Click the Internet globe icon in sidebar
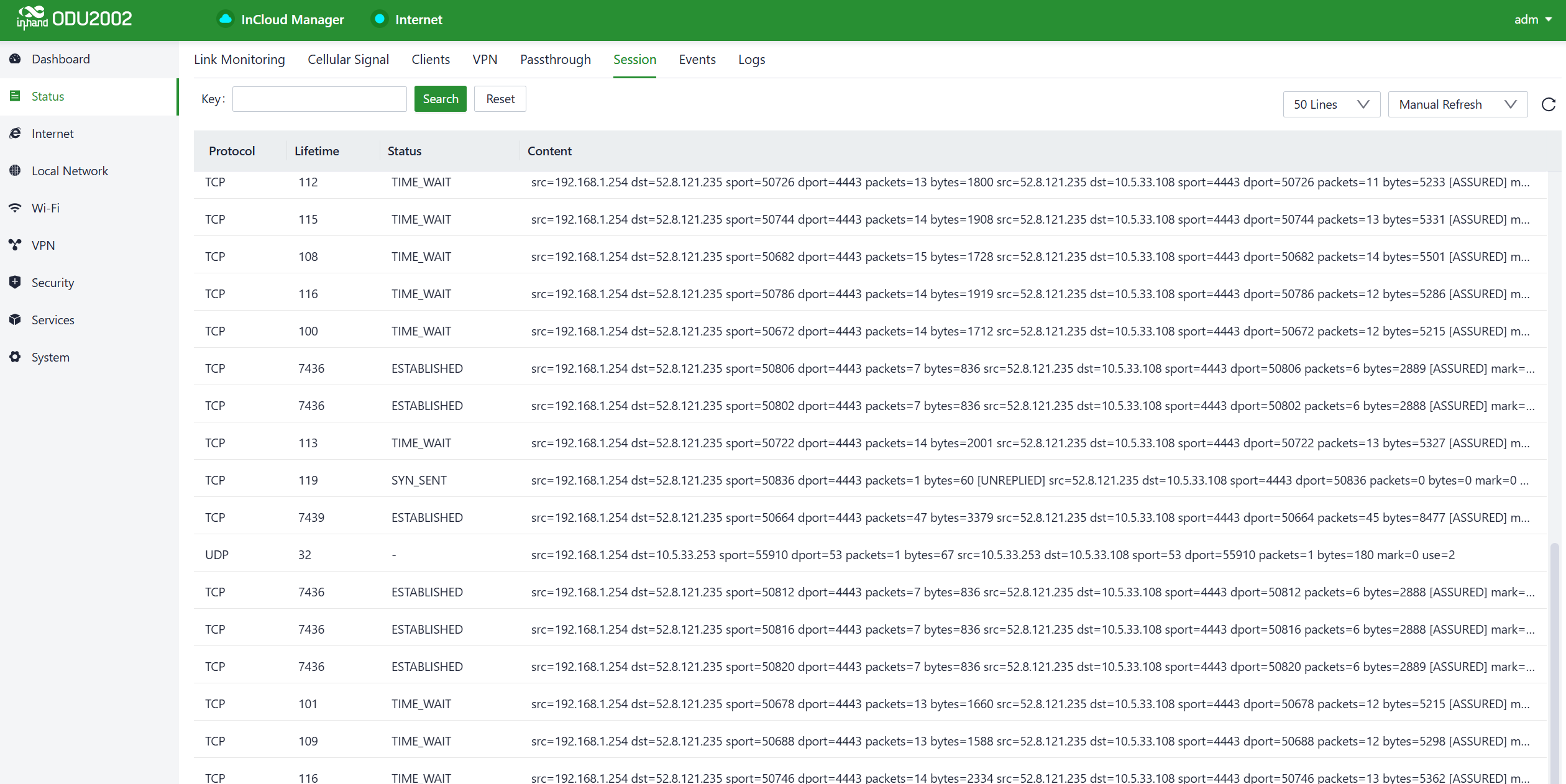 [16, 134]
